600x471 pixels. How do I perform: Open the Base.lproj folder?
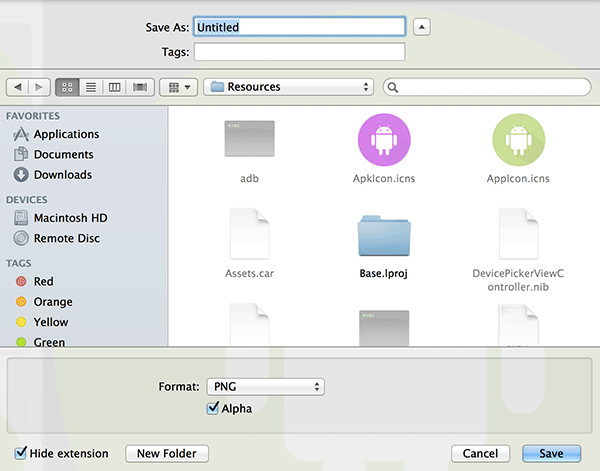[x=384, y=236]
